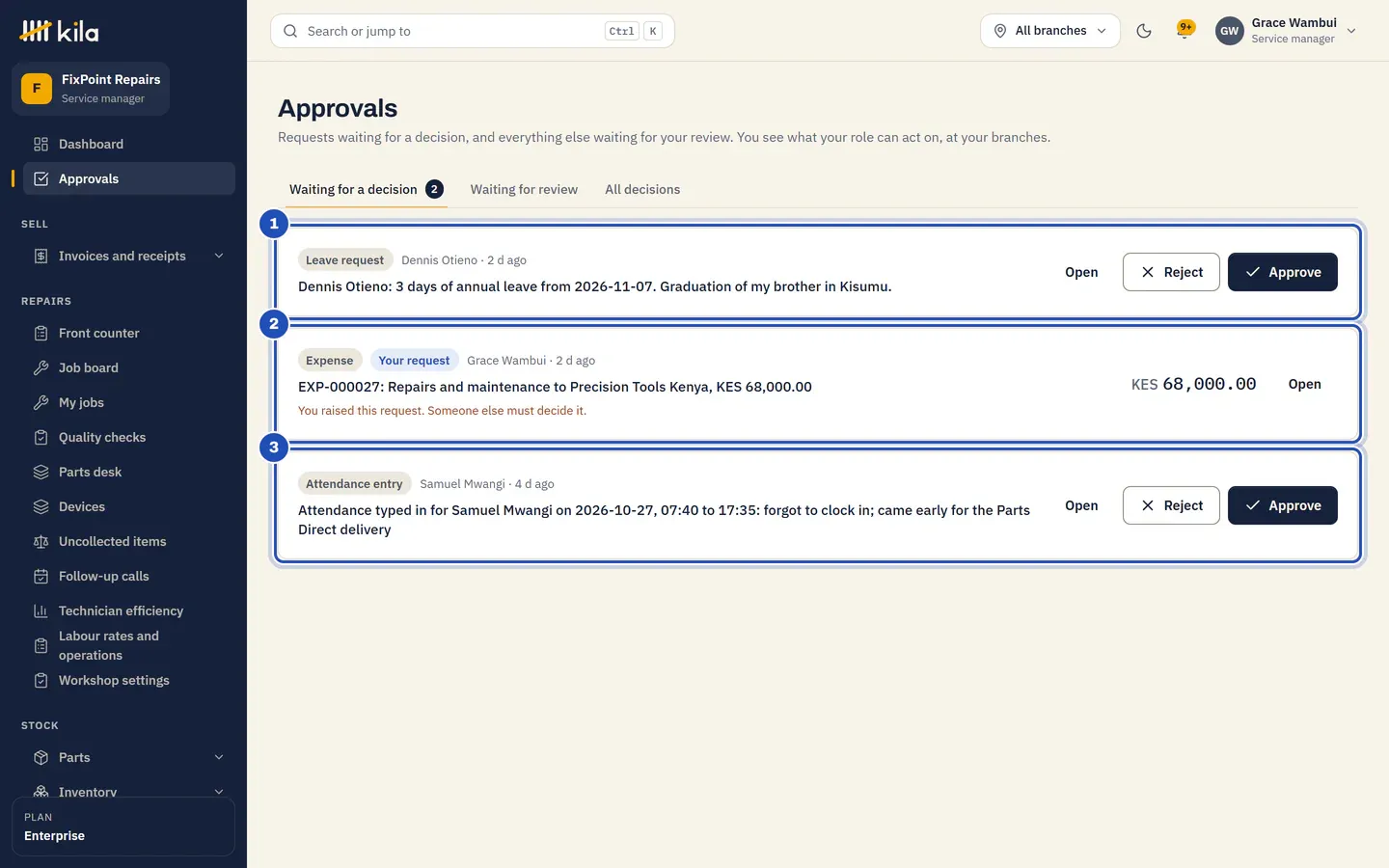Click the Technician efficiency chart icon

pos(41,610)
